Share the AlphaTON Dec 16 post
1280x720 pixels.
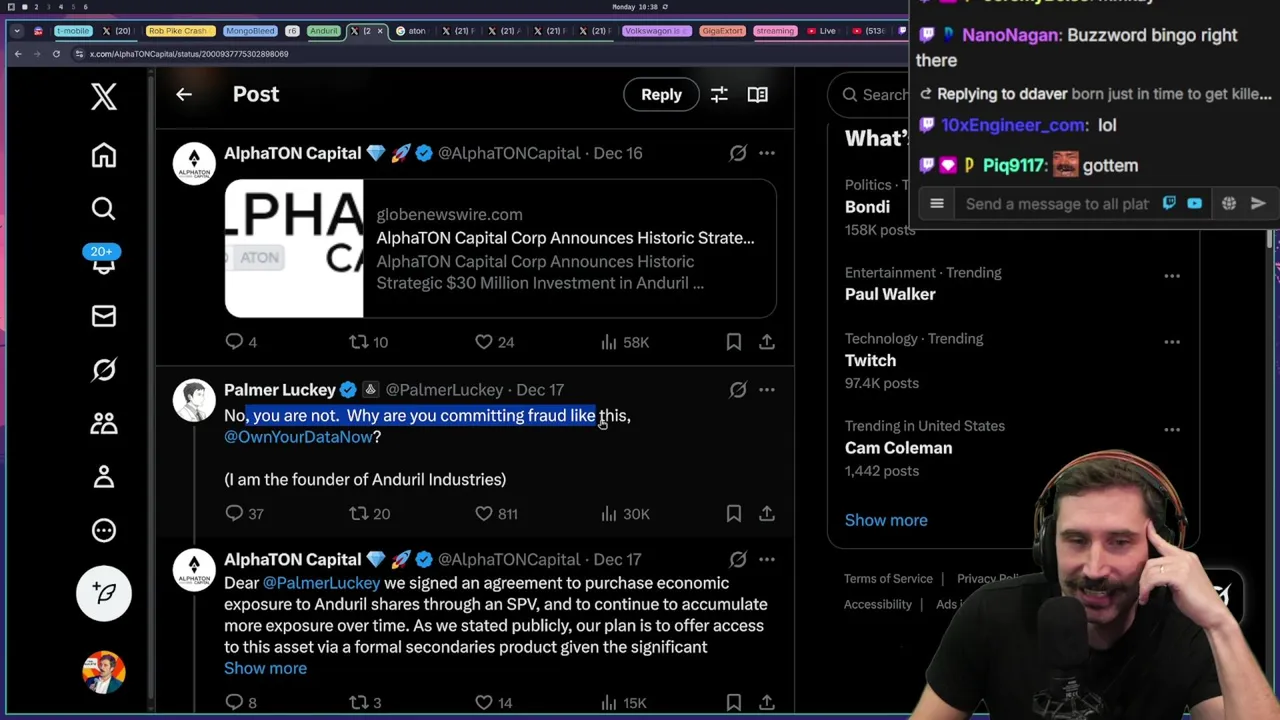pyautogui.click(x=767, y=342)
